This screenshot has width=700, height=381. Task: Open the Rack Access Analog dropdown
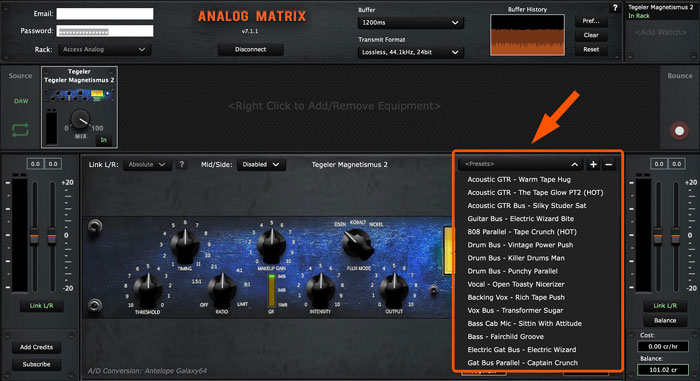(x=104, y=50)
